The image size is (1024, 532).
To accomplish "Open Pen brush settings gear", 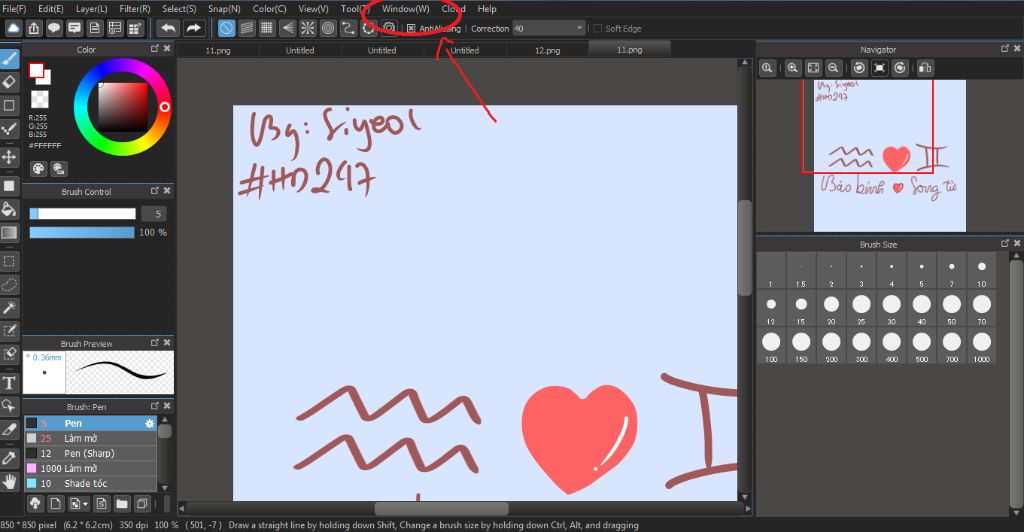I will (x=150, y=424).
